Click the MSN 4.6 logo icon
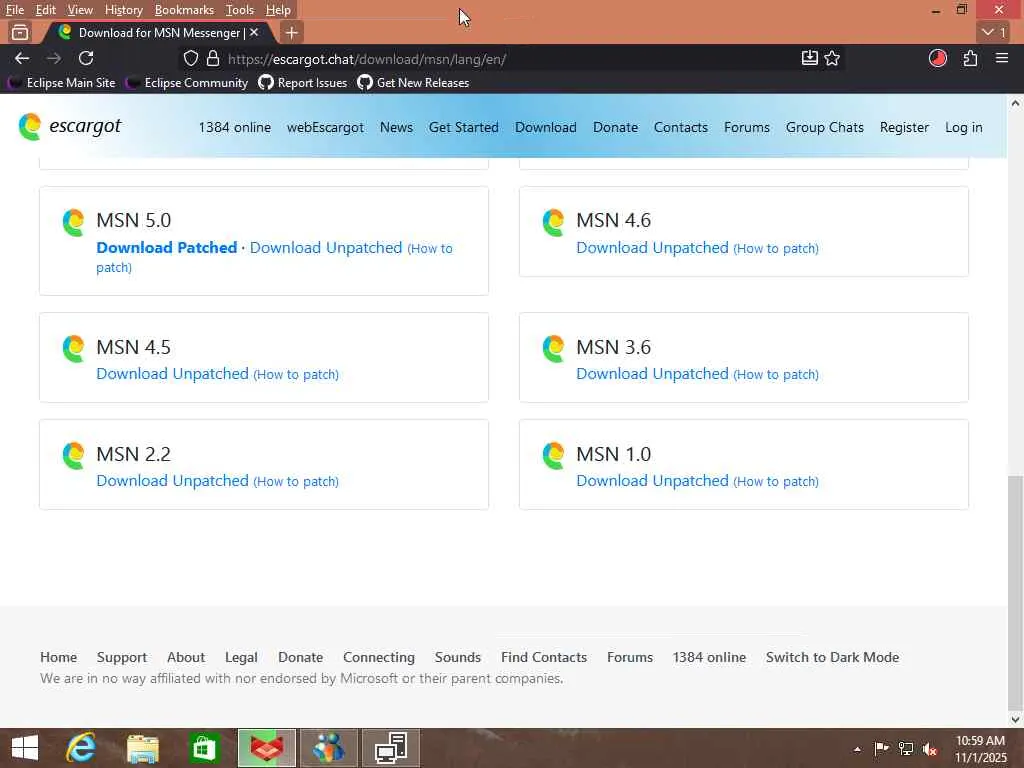The image size is (1024, 768). 553,222
